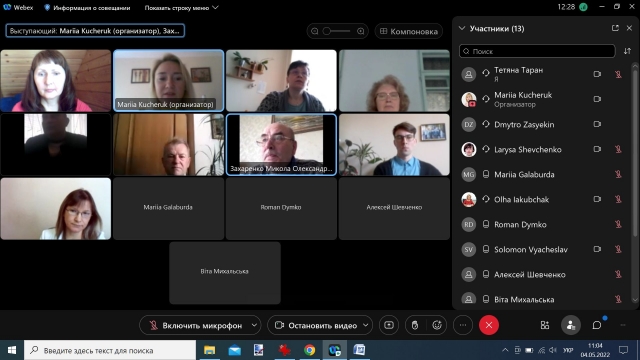Click the camera icon for Mariia Kucheruk
Viewport: 640px width, 360px height.
point(597,99)
